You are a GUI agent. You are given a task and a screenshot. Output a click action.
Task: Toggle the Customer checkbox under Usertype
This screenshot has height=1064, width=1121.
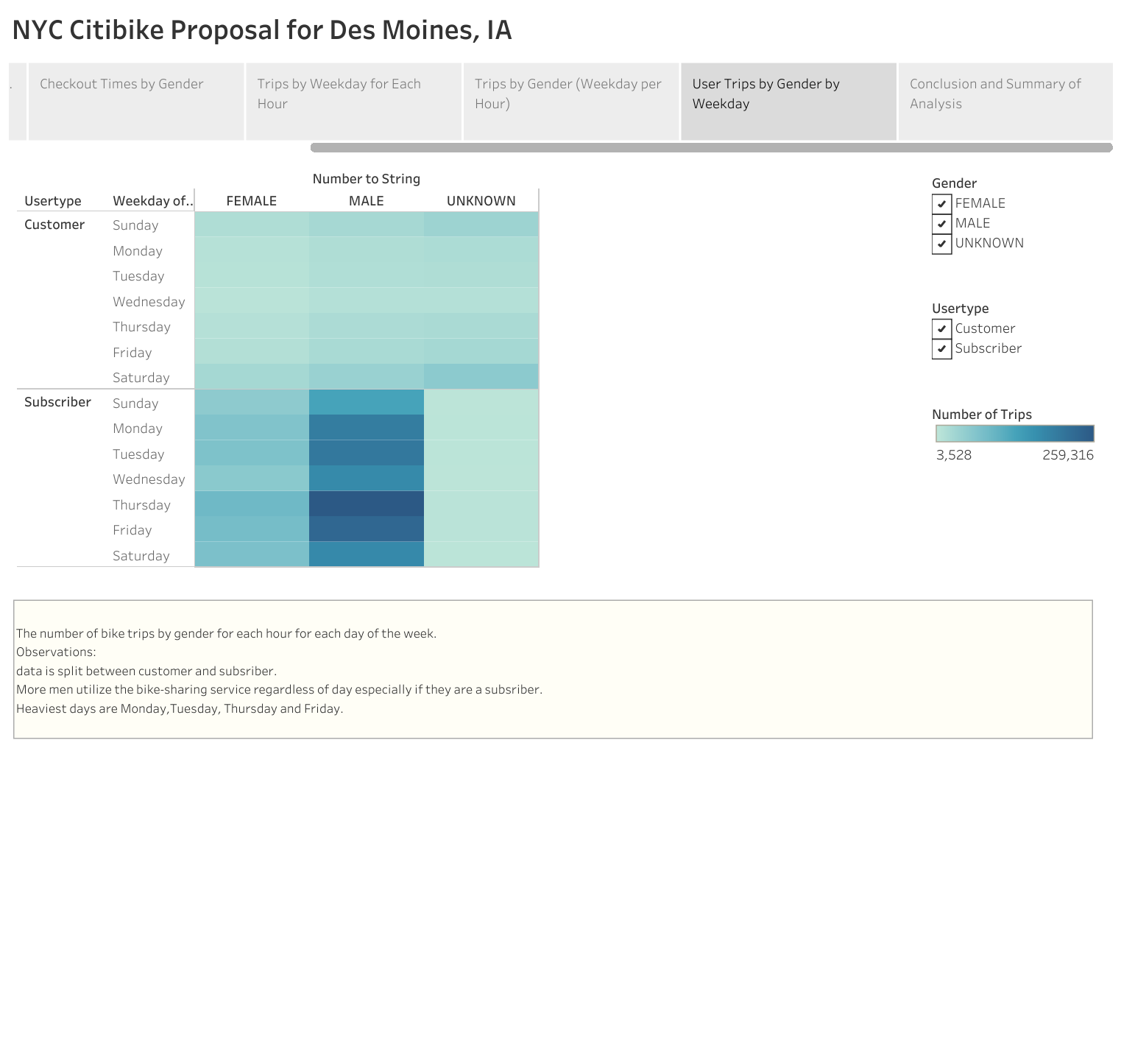tap(941, 329)
